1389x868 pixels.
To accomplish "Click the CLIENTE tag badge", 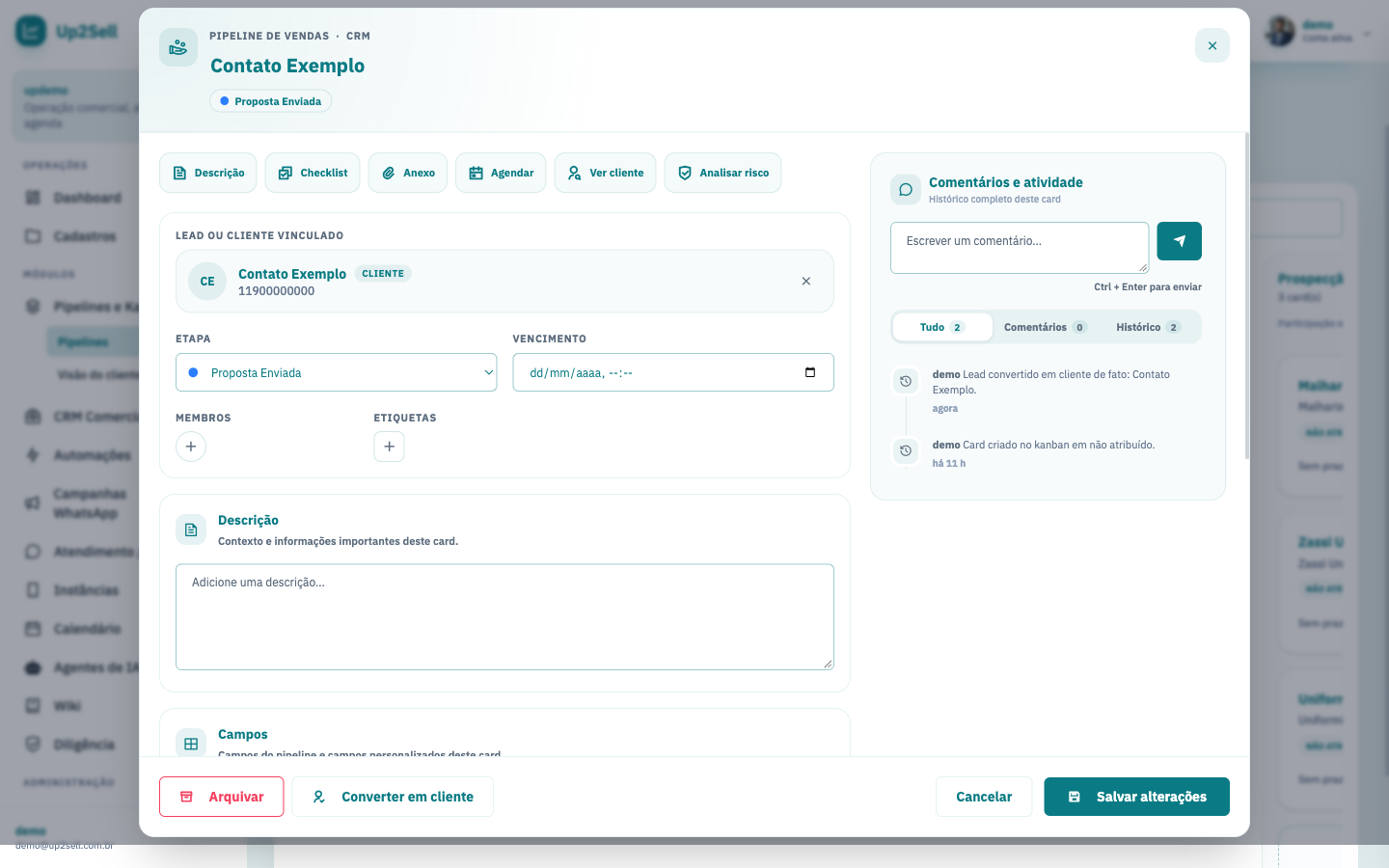I will 383,274.
